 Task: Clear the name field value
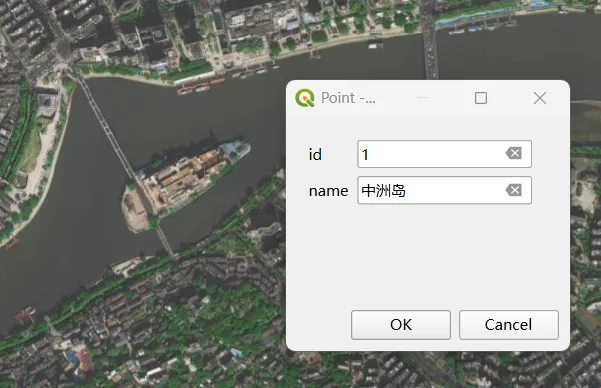coord(514,190)
